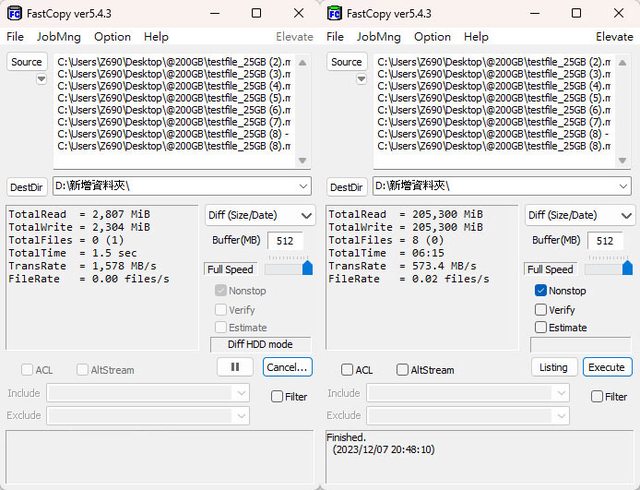The height and width of the screenshot is (490, 640).
Task: Open DestDir path dropdown in right window
Action: pos(622,186)
